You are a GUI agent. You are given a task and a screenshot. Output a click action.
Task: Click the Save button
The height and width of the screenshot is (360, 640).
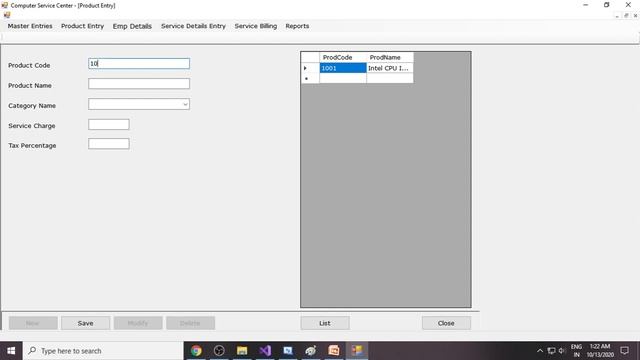tap(85, 323)
